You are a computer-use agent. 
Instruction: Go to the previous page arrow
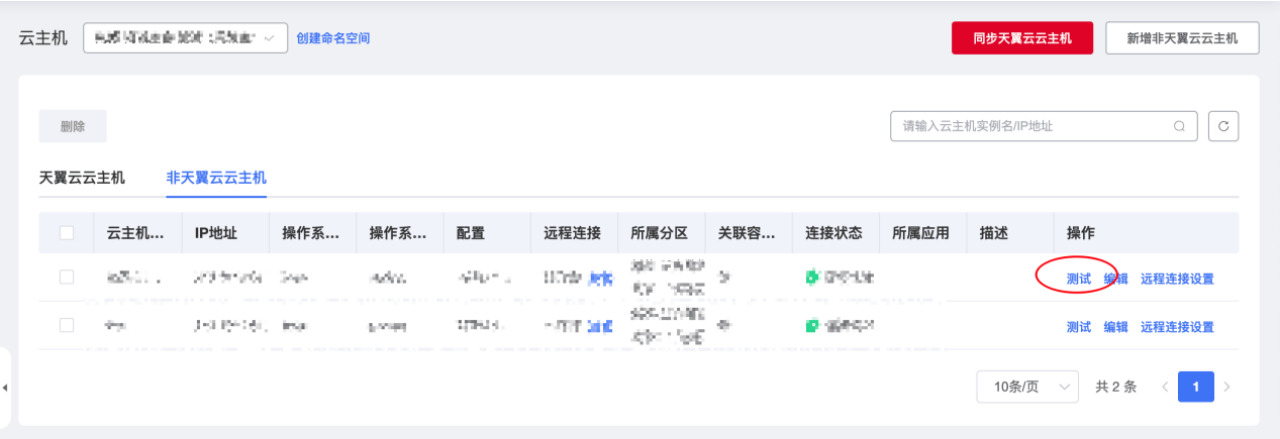coord(1164,386)
